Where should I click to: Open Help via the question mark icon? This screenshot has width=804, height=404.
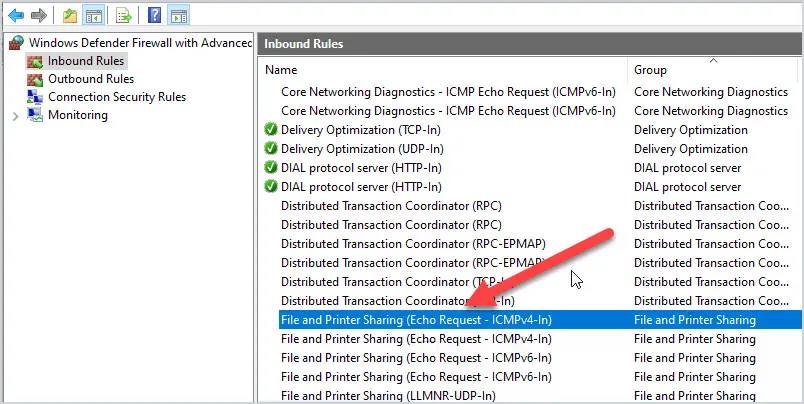(154, 16)
